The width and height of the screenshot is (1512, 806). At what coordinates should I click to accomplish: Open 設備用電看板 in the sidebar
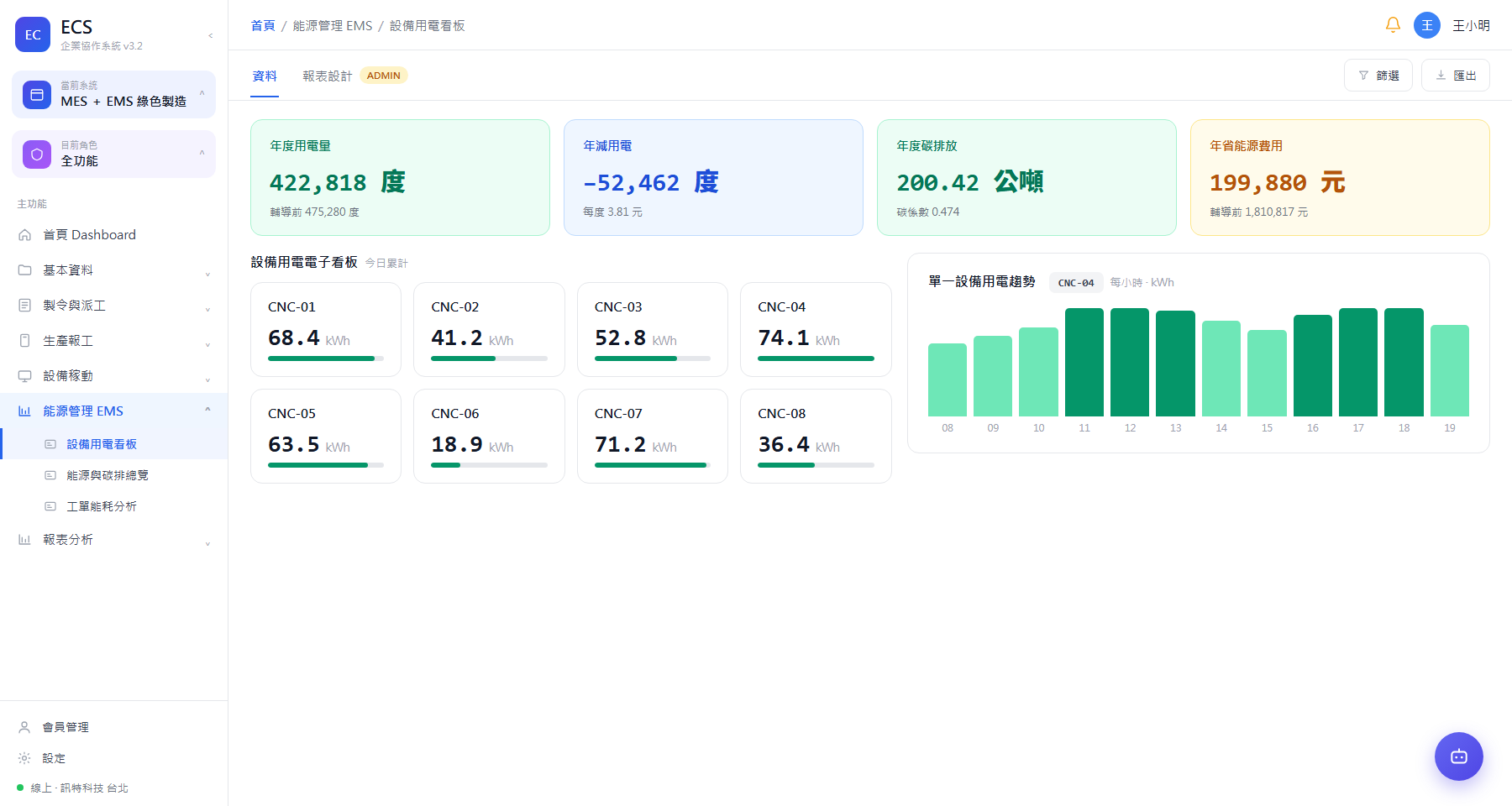pyautogui.click(x=114, y=444)
